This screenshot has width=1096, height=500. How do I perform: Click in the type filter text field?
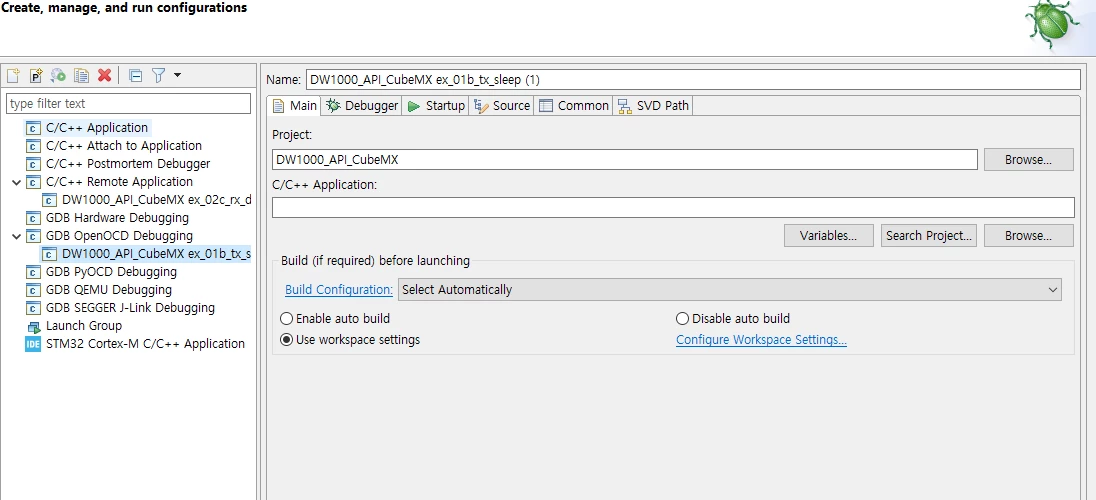tap(129, 103)
